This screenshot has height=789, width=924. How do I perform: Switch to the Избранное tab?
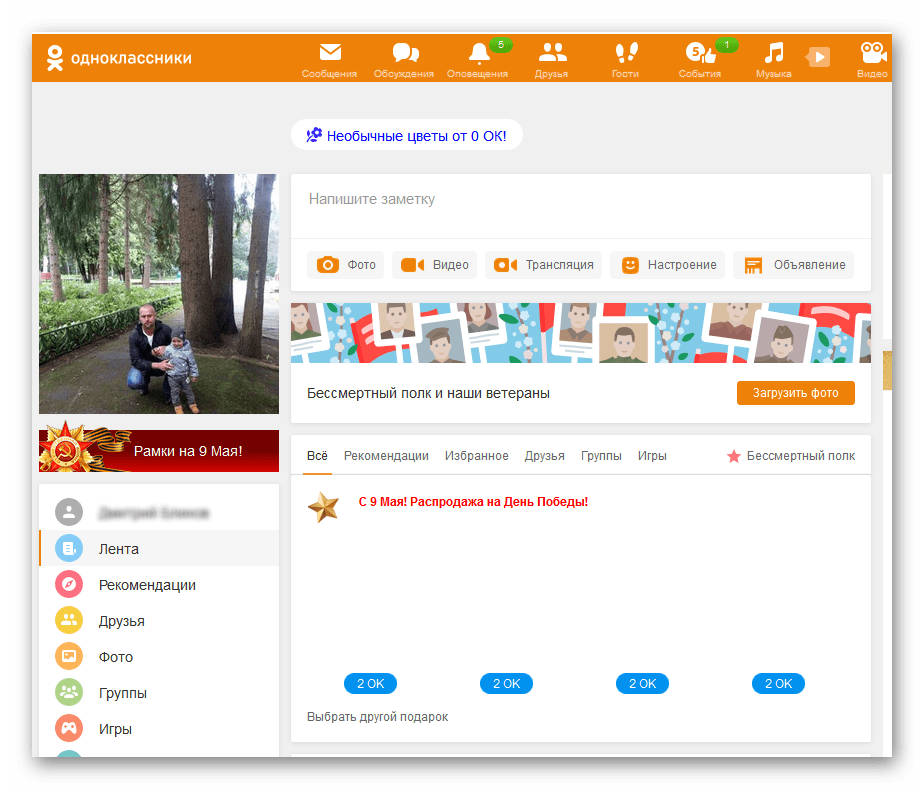[477, 455]
